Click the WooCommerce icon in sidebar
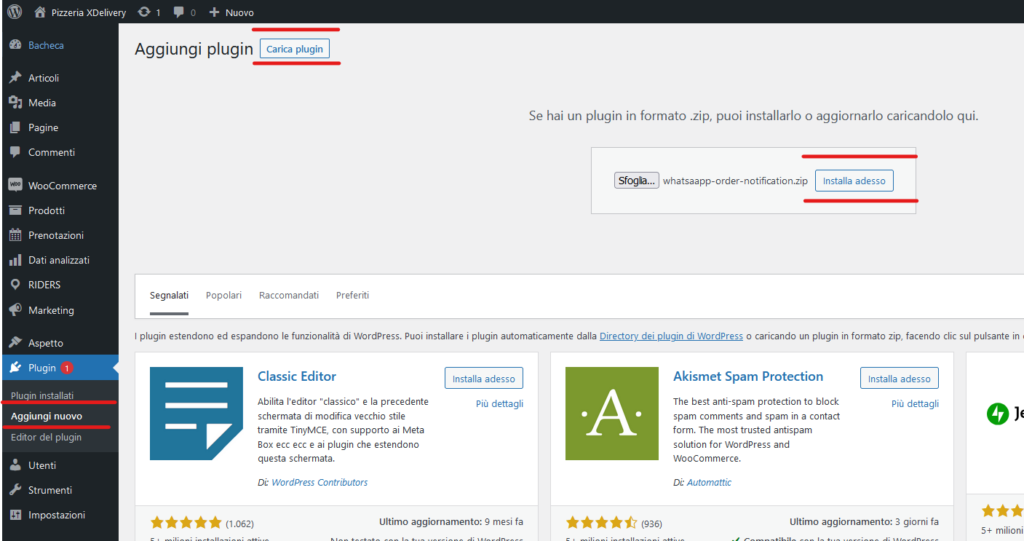 15,185
